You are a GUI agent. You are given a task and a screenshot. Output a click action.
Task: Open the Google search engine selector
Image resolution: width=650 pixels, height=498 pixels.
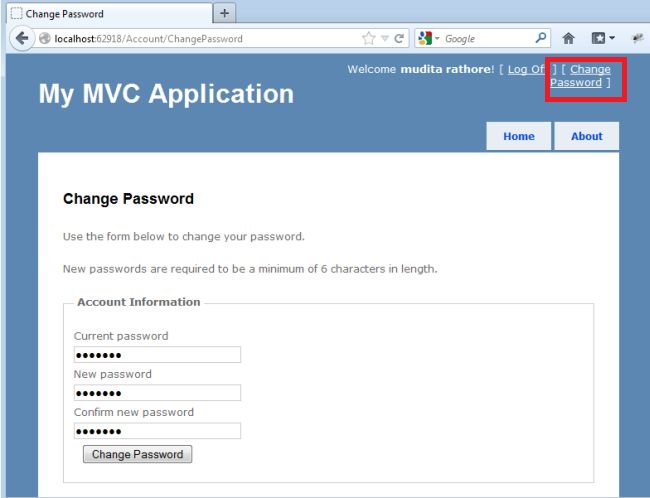(x=428, y=39)
